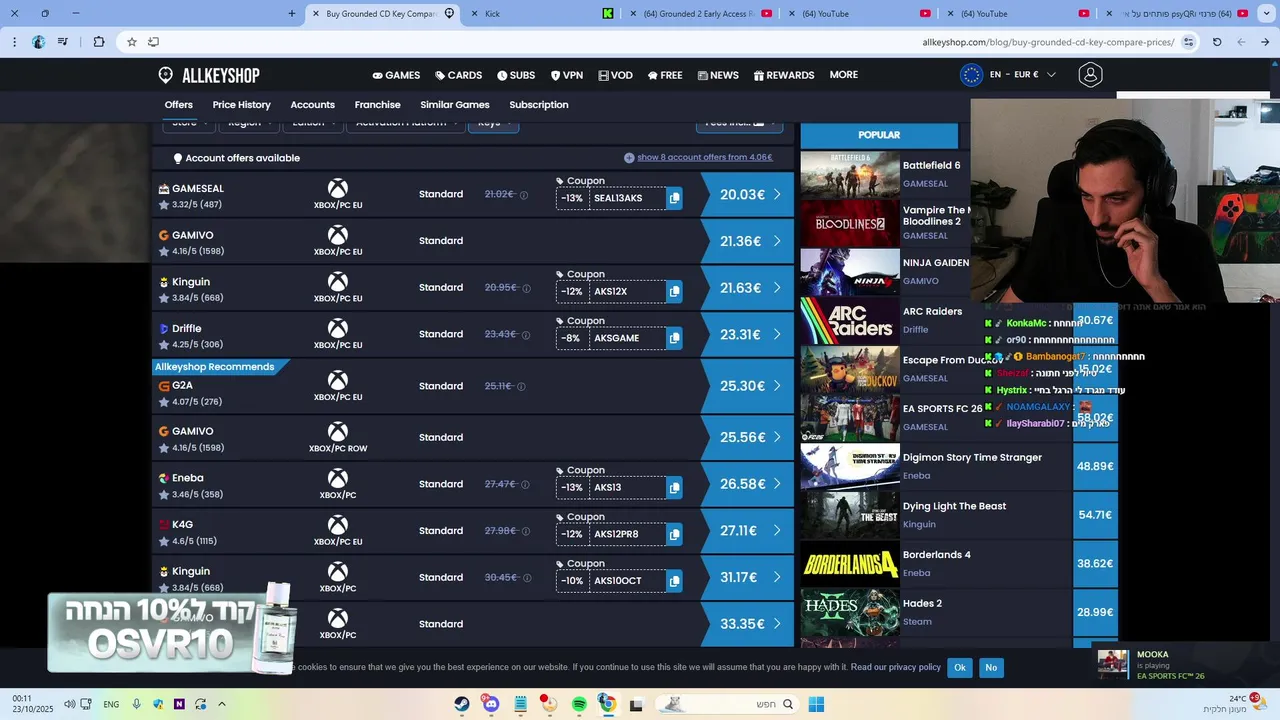Copy the AKS12PR8 coupon code

click(x=674, y=534)
